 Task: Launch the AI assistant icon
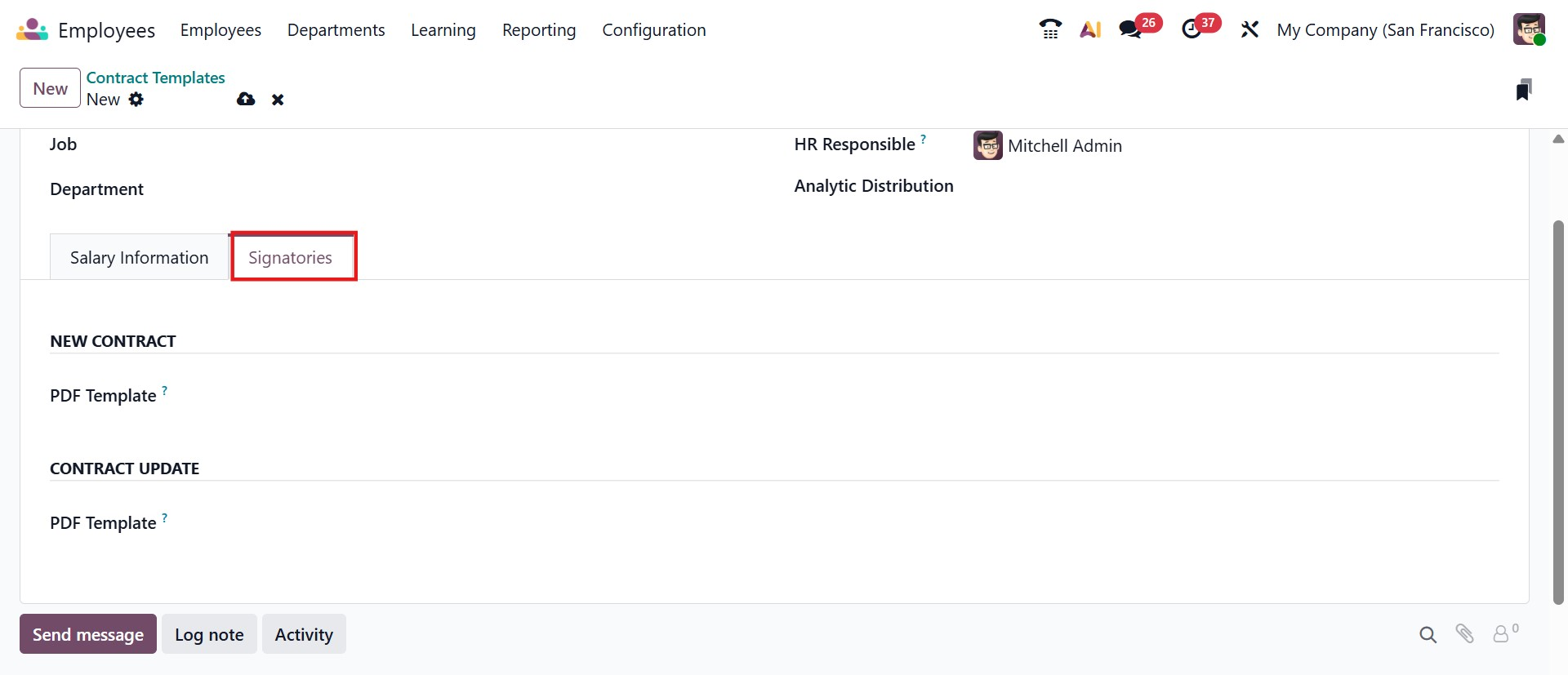coord(1090,30)
